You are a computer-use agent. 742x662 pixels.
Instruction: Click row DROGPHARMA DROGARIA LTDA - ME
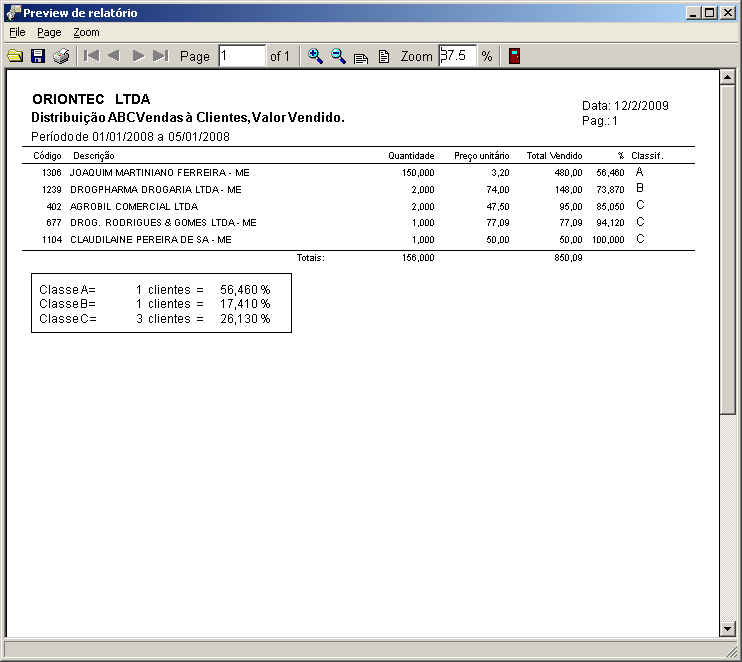point(358,189)
